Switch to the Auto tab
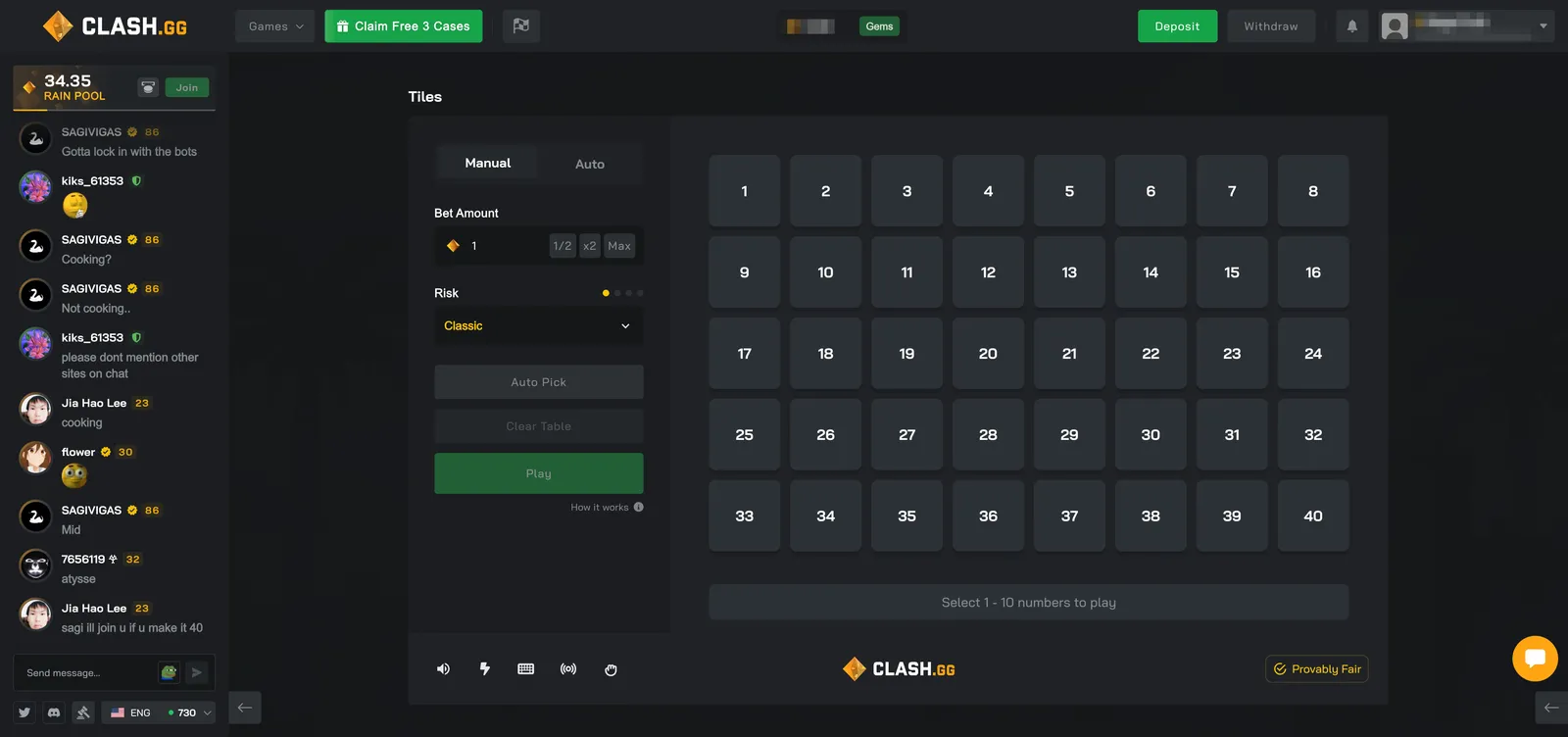This screenshot has height=737, width=1568. 590,164
